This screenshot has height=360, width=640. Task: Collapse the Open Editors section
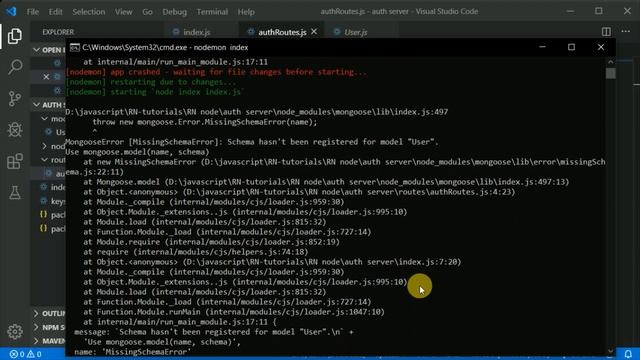click(x=49, y=50)
